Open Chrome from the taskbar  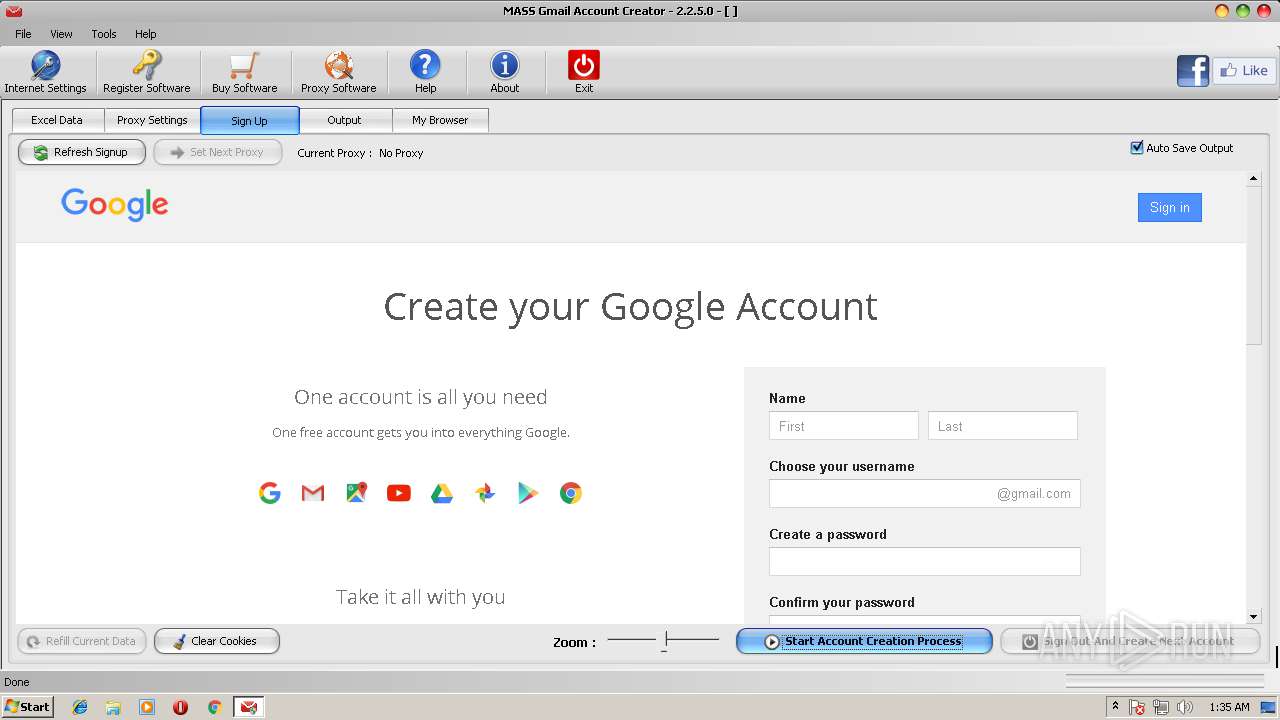click(214, 707)
